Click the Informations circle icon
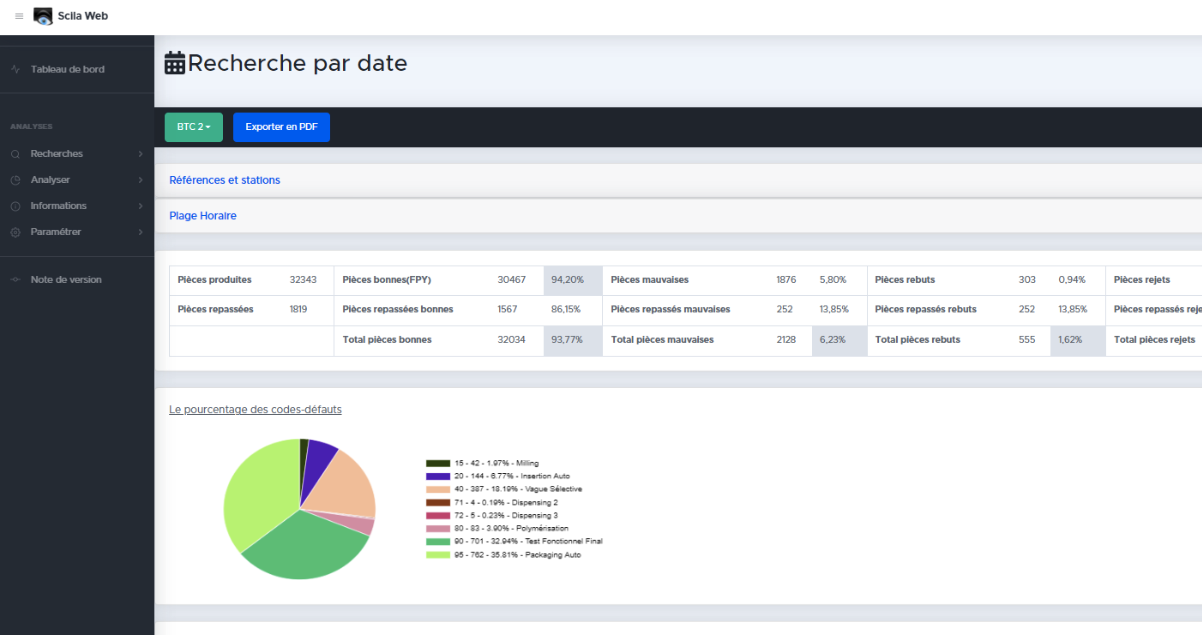 point(15,206)
